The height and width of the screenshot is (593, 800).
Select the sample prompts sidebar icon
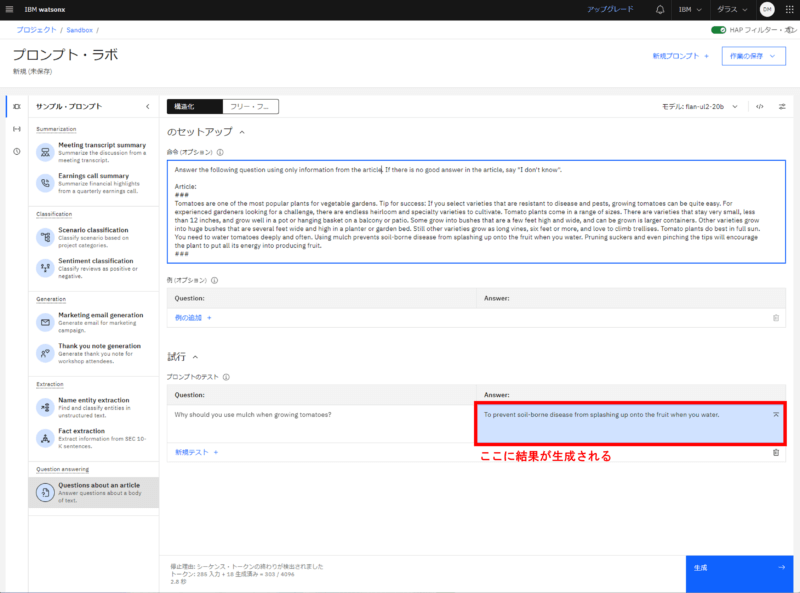click(17, 107)
